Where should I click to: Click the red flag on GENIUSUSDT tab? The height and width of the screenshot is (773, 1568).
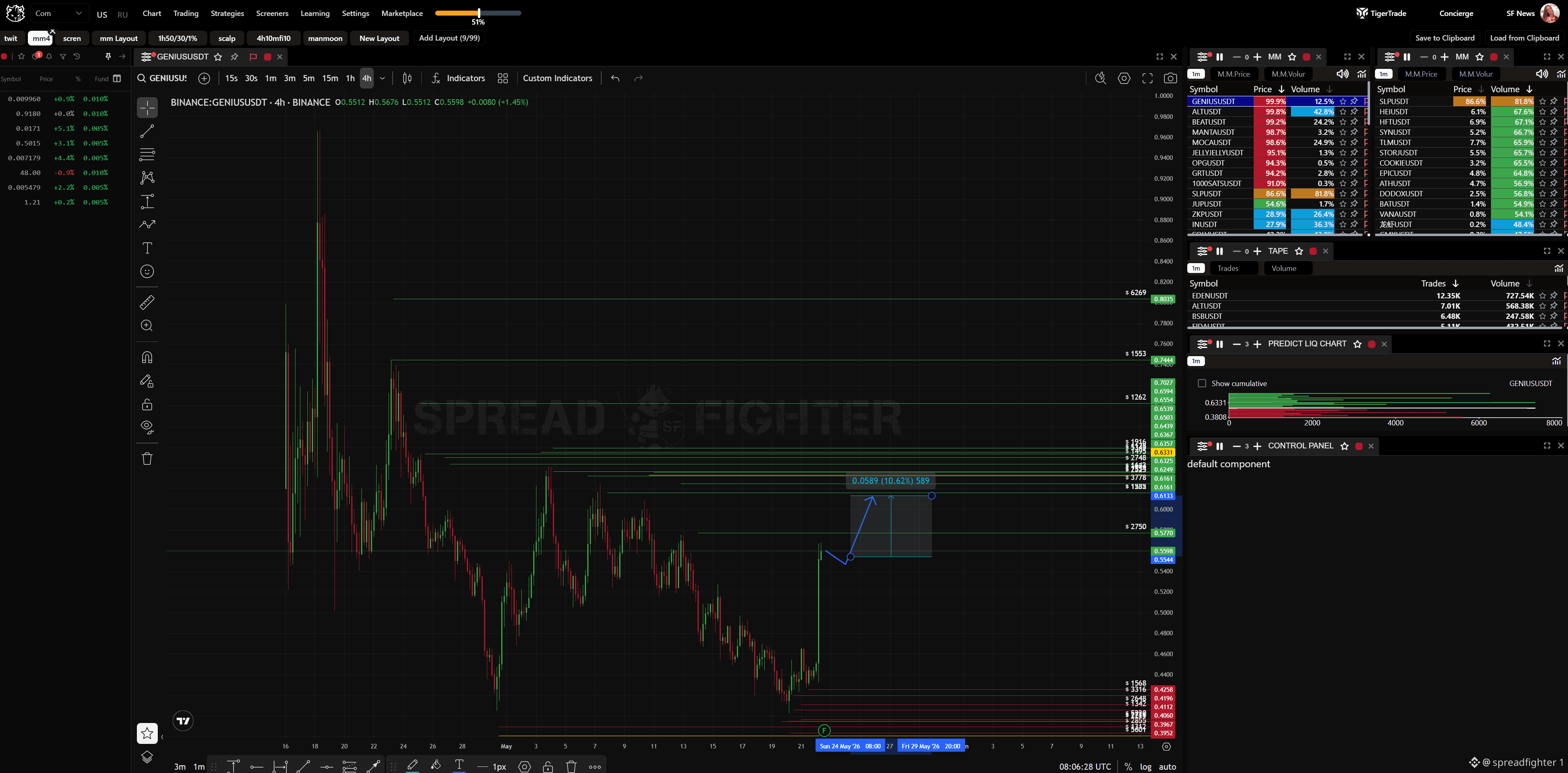[x=253, y=57]
